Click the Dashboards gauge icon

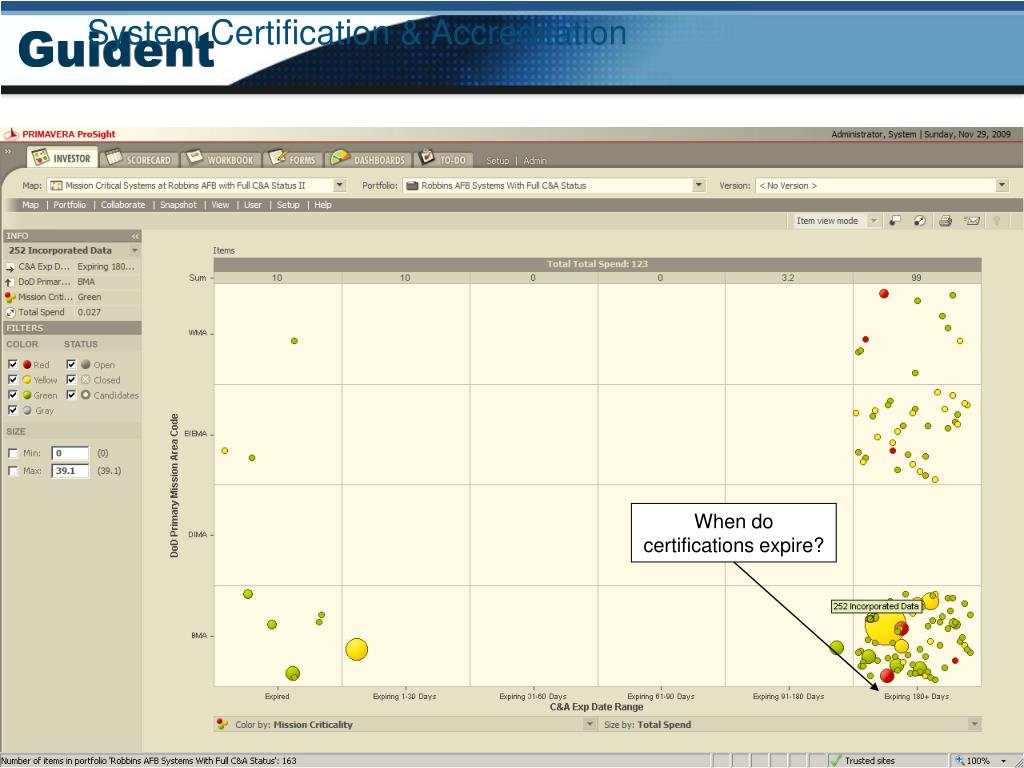pos(340,157)
